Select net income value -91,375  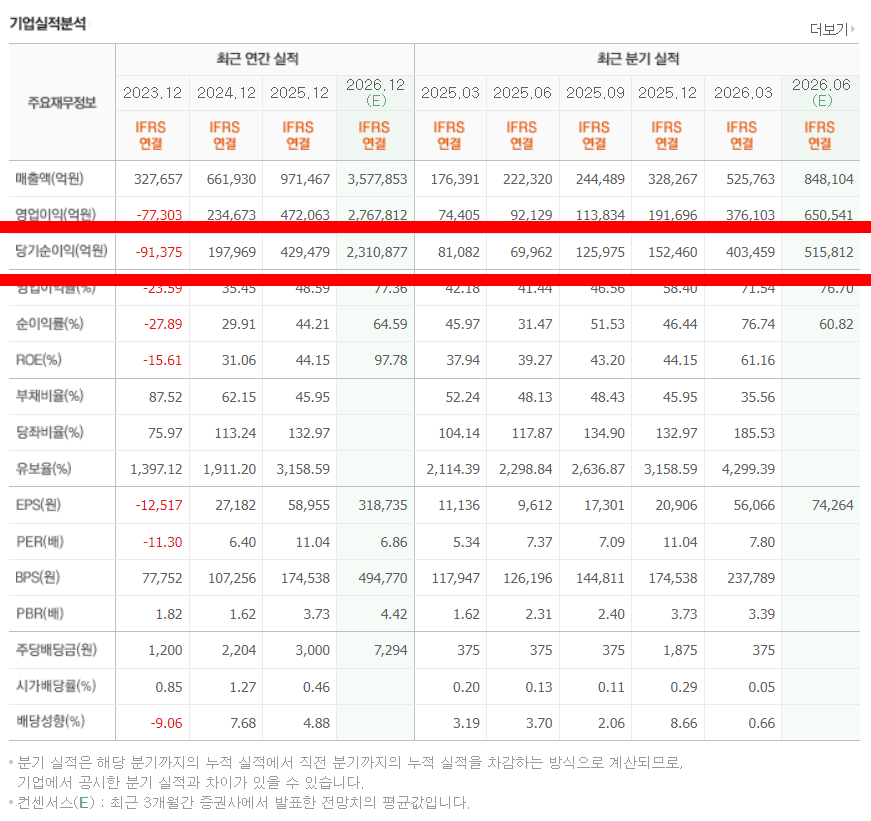pos(159,252)
